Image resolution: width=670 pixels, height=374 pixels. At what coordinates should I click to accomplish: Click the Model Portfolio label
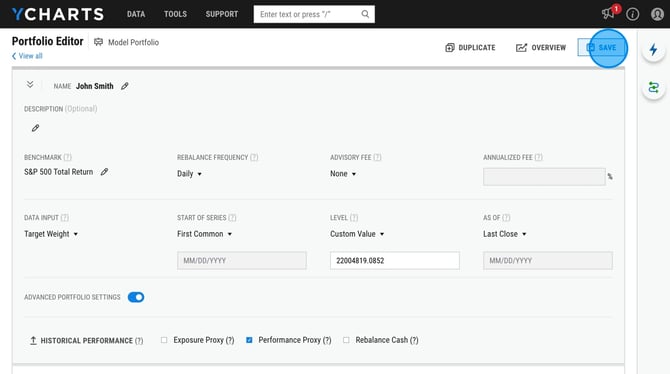click(133, 42)
